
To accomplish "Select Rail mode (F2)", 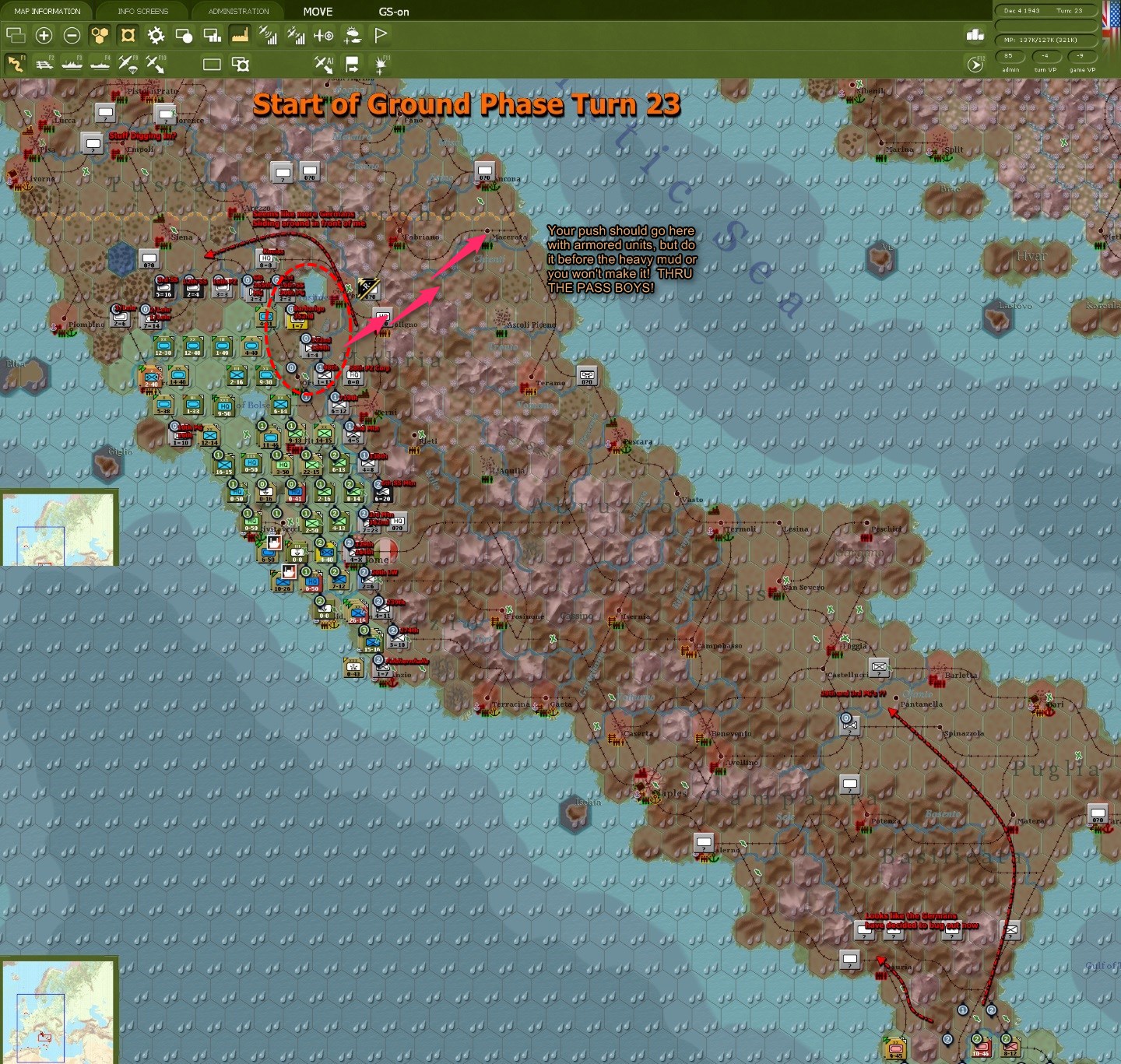I will 44,64.
